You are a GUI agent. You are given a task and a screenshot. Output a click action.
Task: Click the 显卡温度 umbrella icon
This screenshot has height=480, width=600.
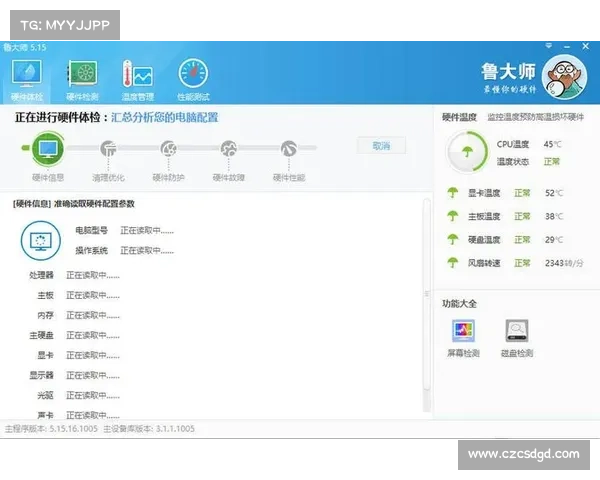[453, 193]
